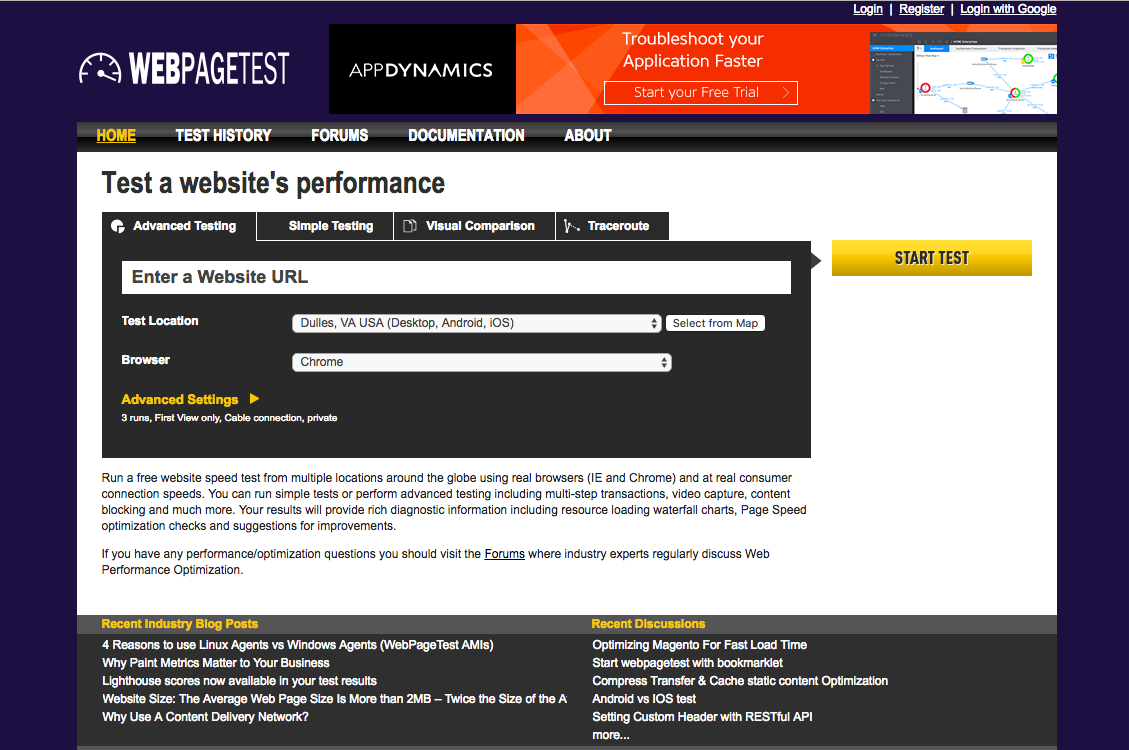The image size is (1129, 750).
Task: Click Forums link in description paragraph
Action: tap(504, 554)
